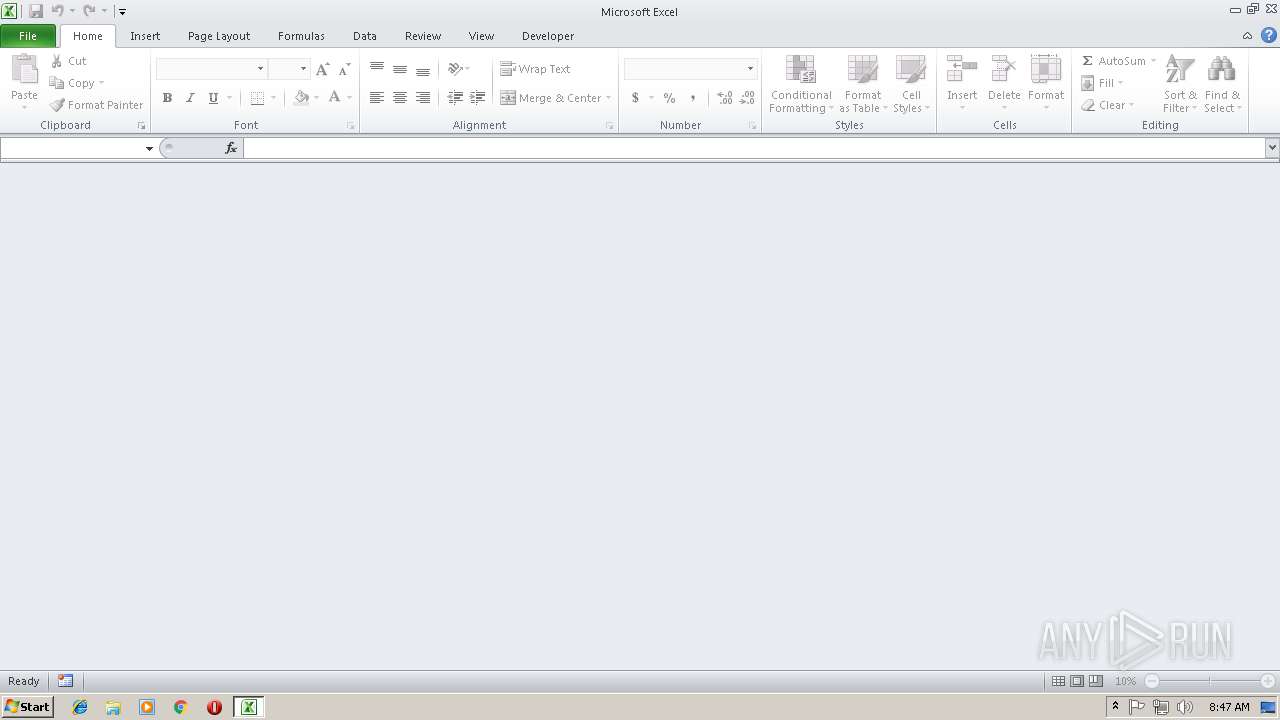Expand the font name dropdown
Viewport: 1280px width, 720px height.
click(x=261, y=69)
